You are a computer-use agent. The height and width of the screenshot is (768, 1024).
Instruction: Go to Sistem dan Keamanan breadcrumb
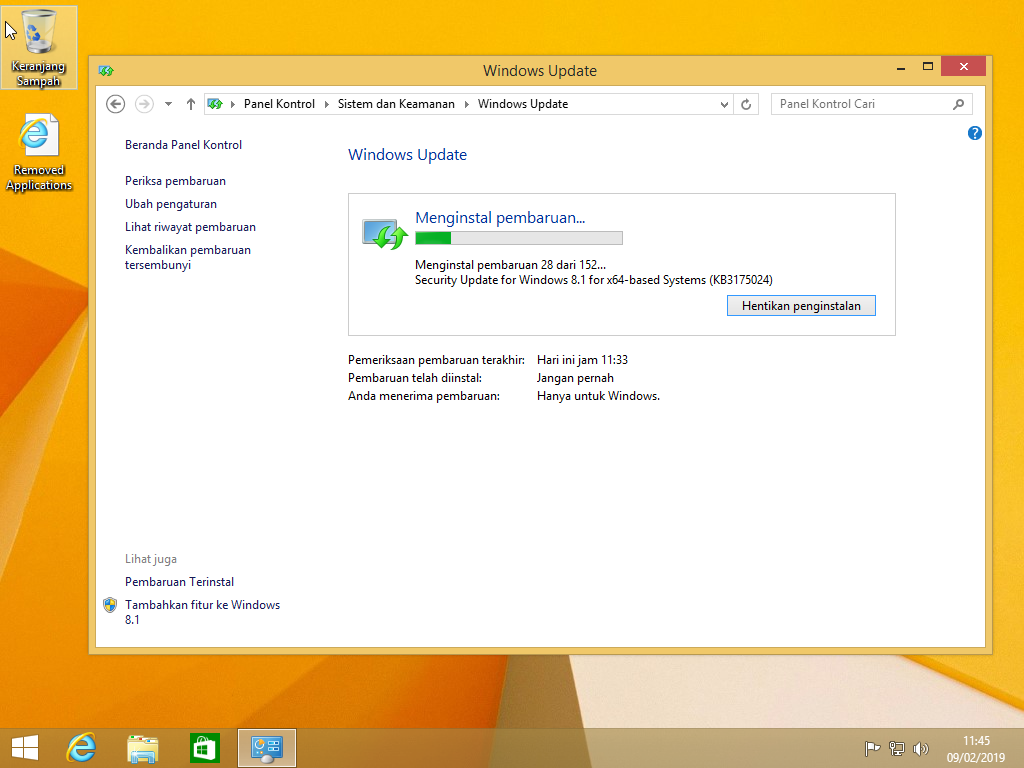tap(396, 104)
